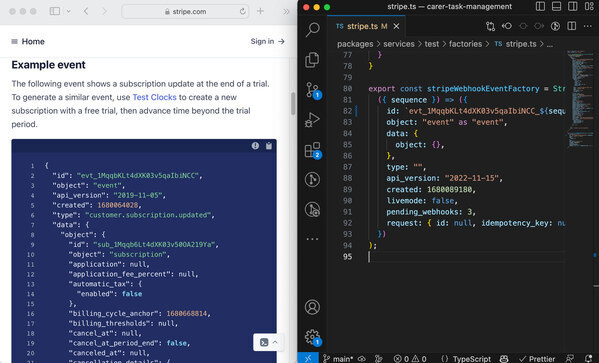599x363 pixels.
Task: Open the Search view in VS Code
Action: (x=312, y=29)
